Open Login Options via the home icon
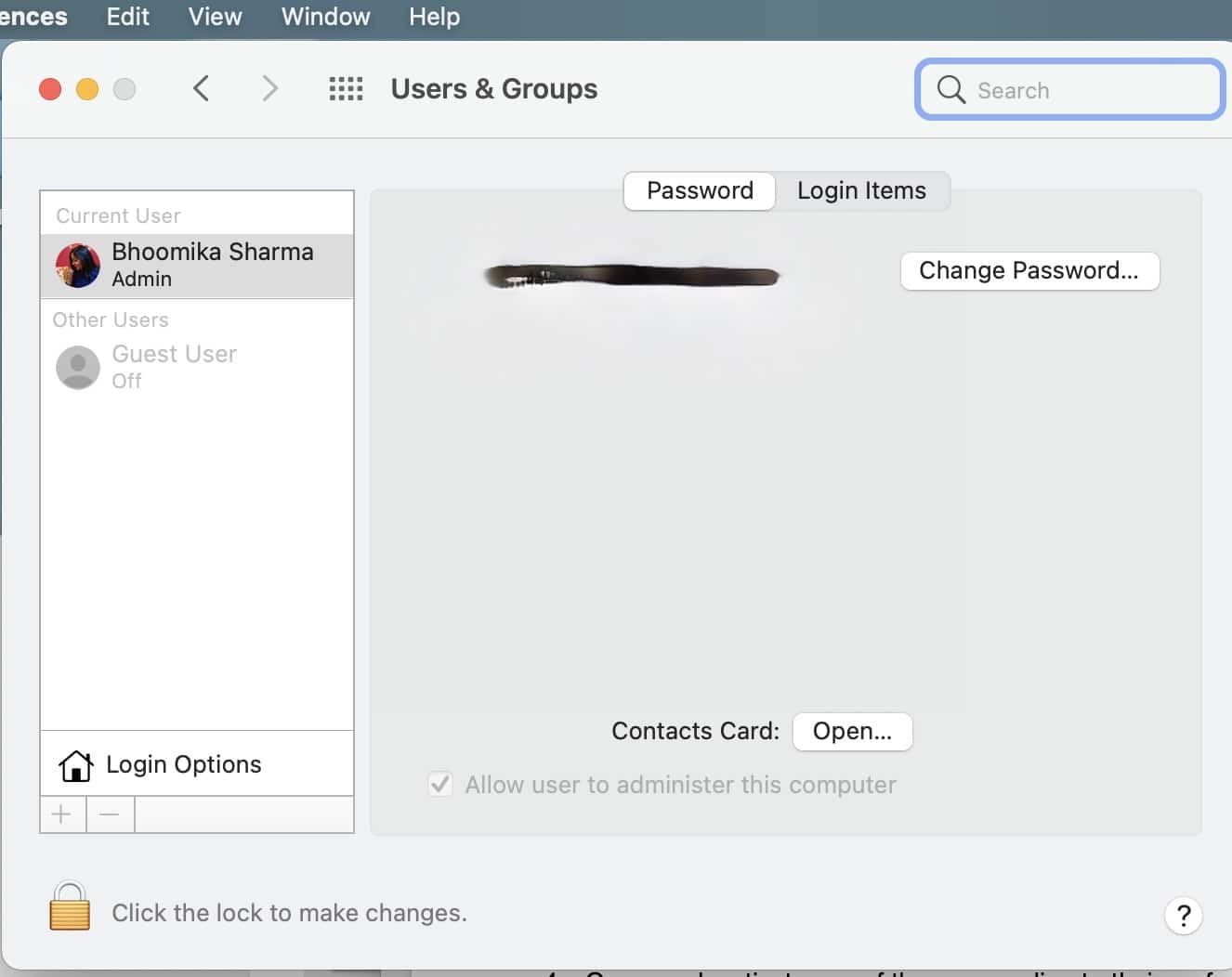 (x=75, y=764)
